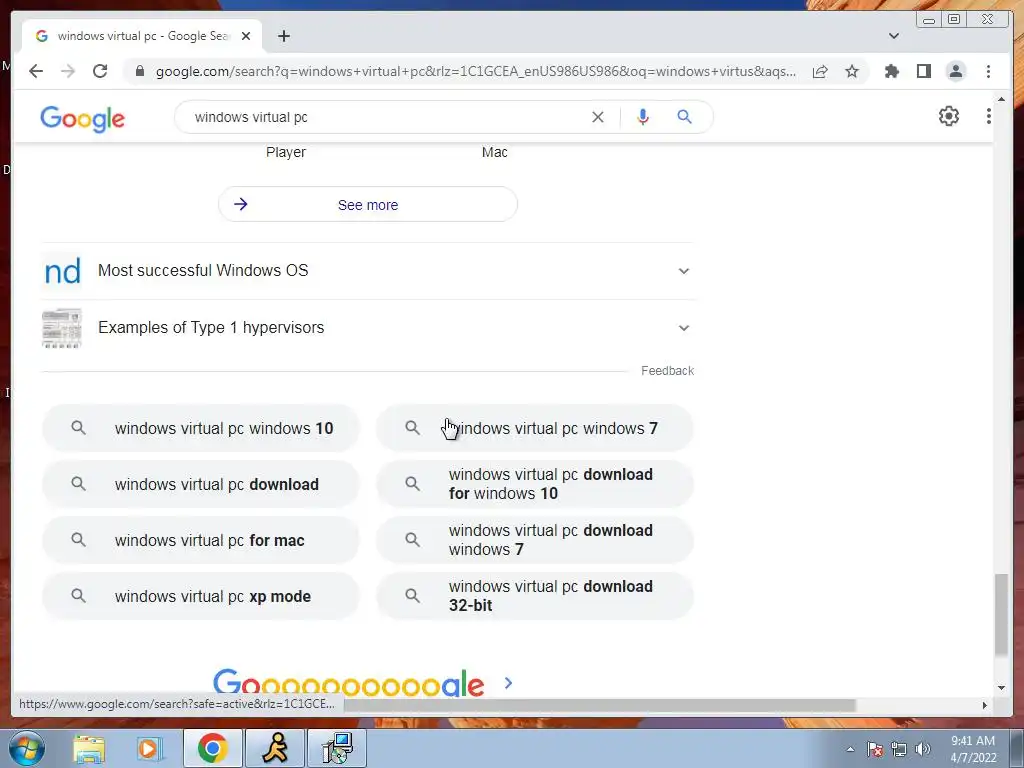Close the windows virtual pc tab

(x=246, y=36)
